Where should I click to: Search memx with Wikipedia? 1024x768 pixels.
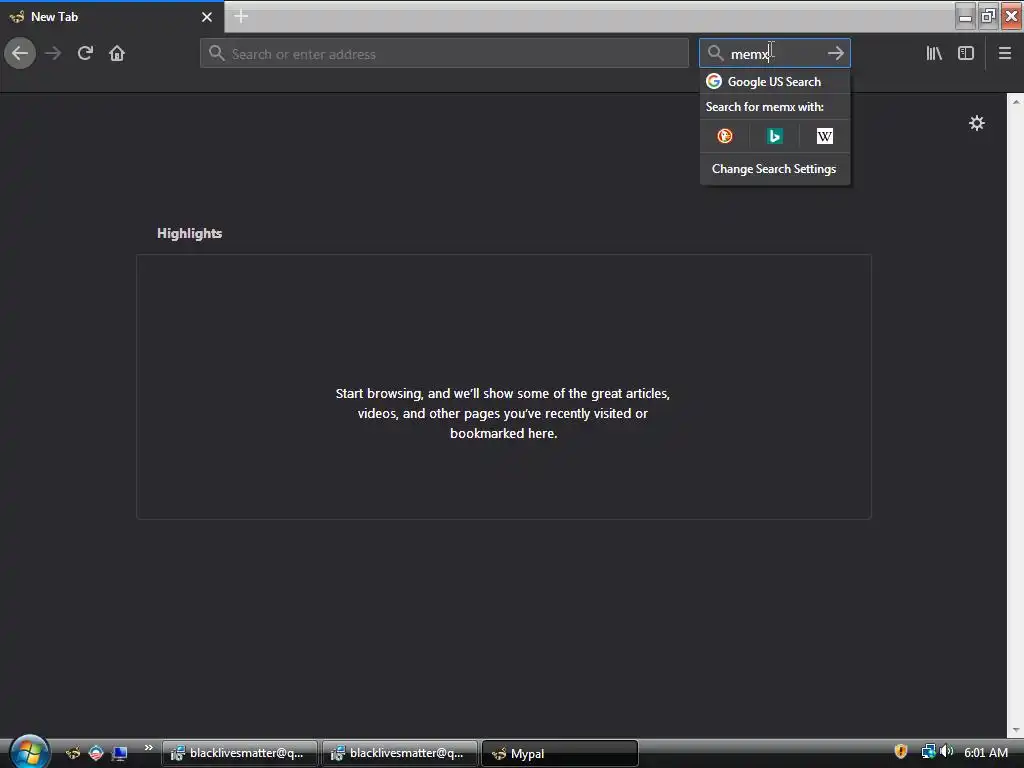click(825, 136)
